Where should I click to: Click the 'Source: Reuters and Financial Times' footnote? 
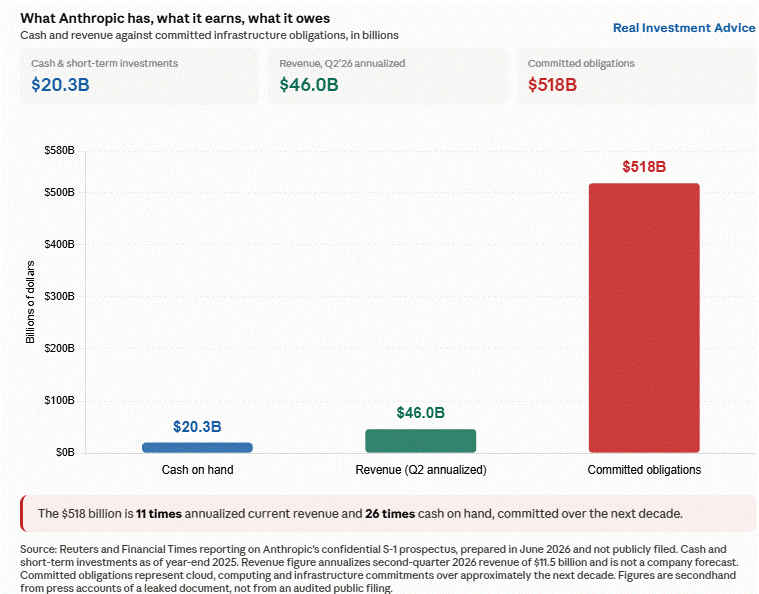point(378,569)
